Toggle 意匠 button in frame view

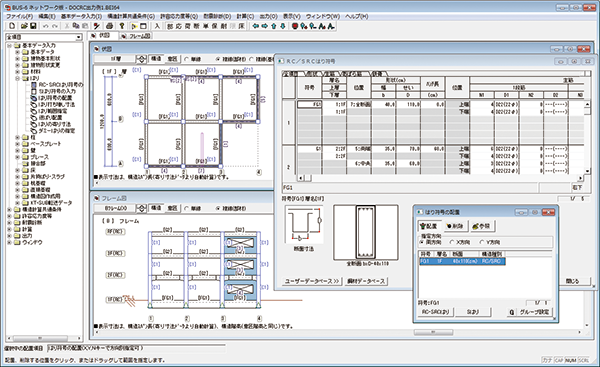point(173,208)
